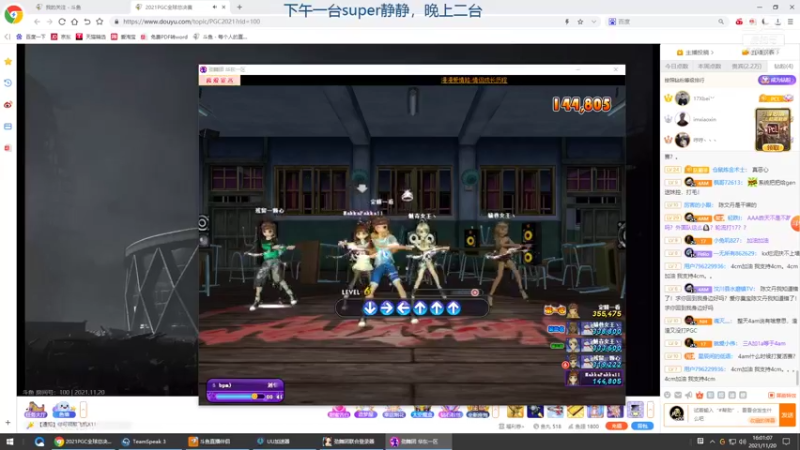Open the 免费PDF转word bookmark
This screenshot has width=800, height=450.
click(164, 37)
